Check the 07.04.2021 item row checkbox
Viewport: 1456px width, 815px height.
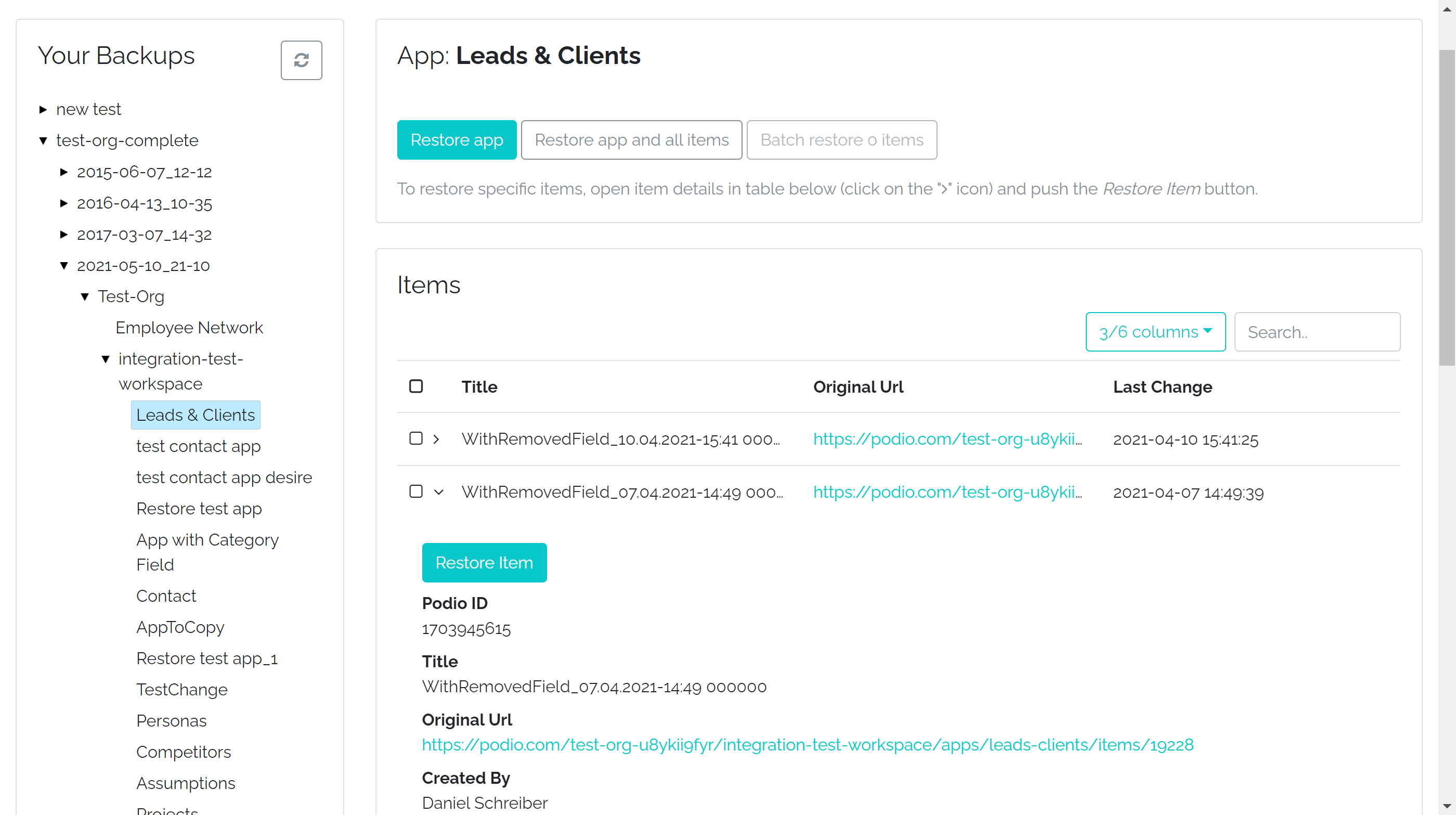[x=416, y=491]
